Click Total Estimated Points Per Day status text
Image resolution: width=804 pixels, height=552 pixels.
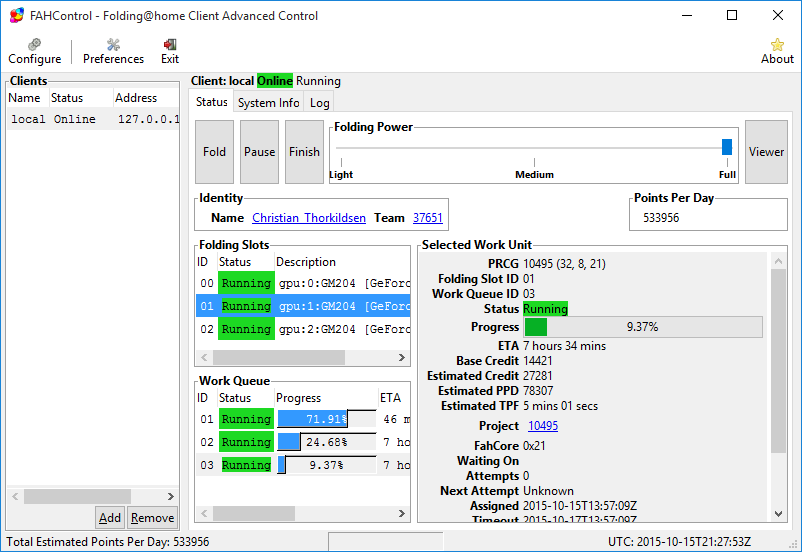[108, 542]
